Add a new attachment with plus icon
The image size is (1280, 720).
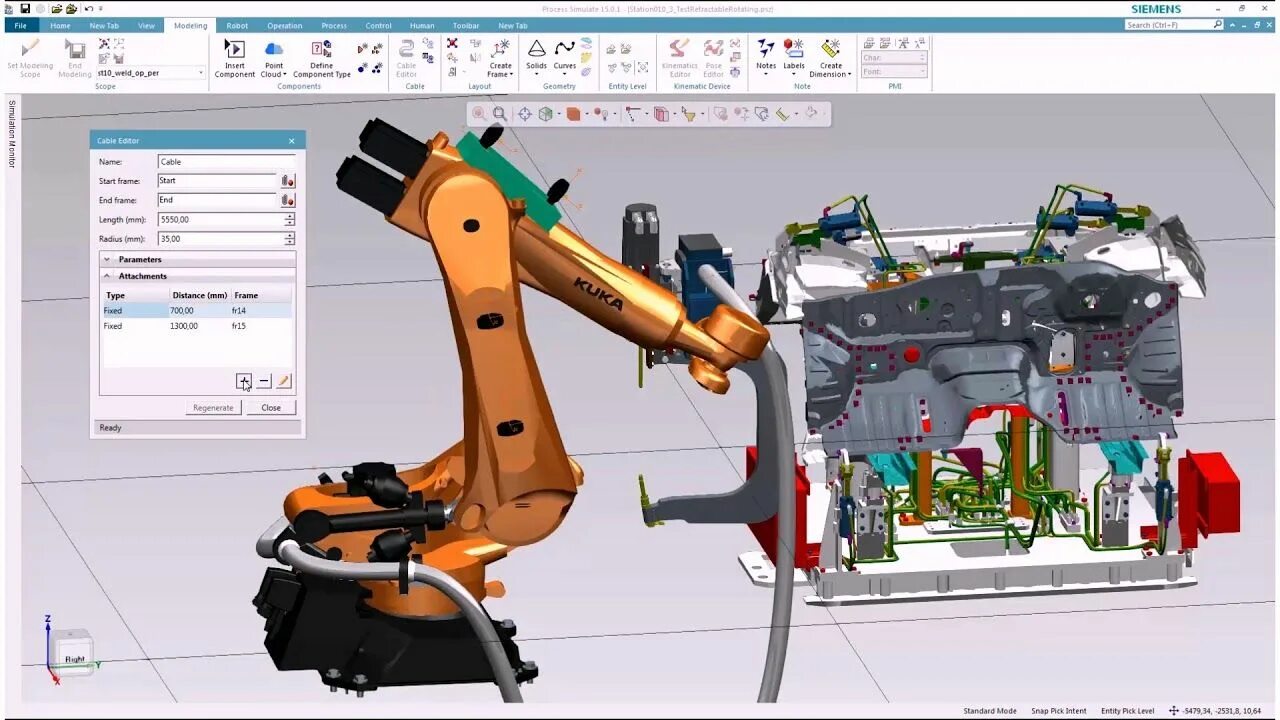tap(243, 381)
